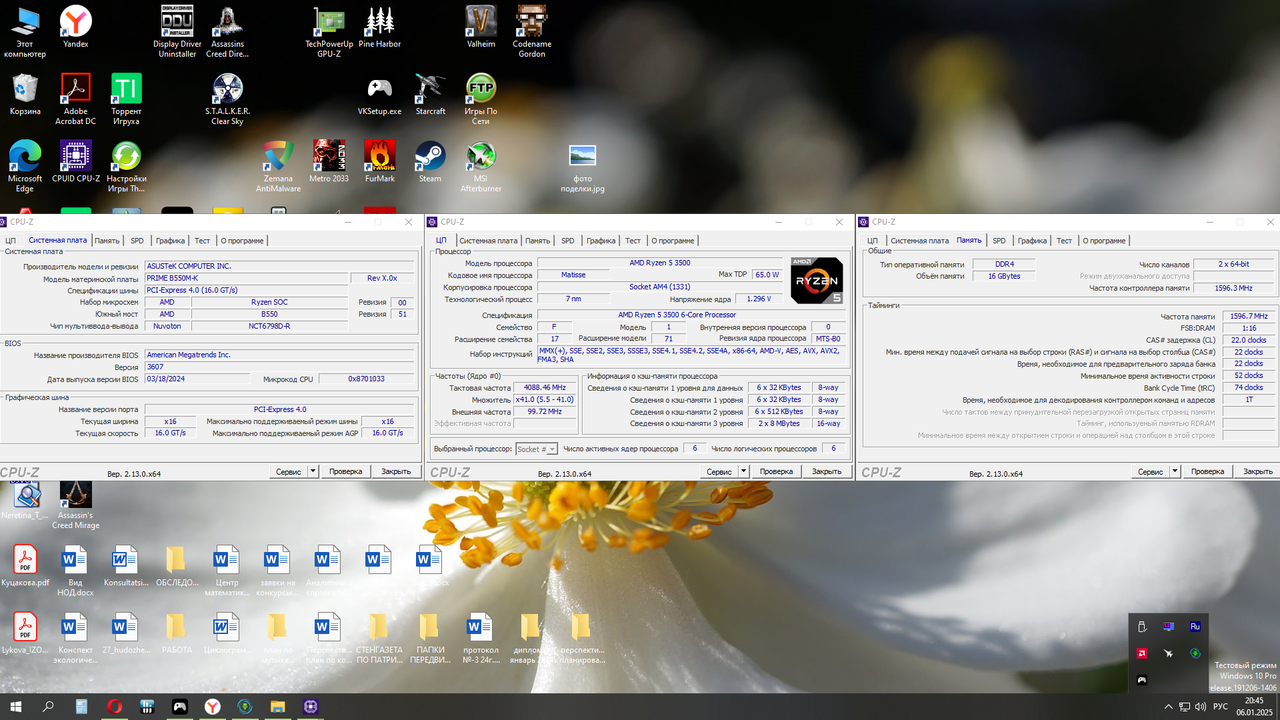Click the AMD Ryzen 5 3500 model field

pos(660,263)
